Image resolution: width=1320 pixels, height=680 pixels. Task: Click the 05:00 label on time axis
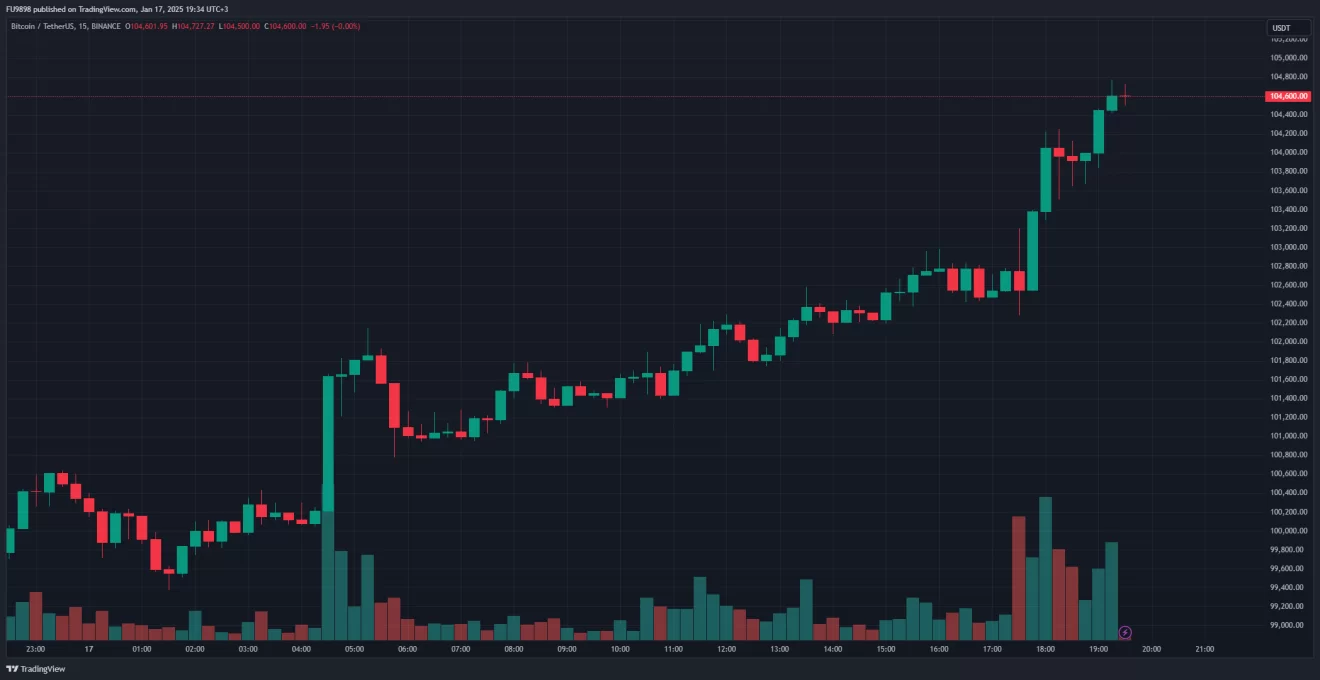pos(354,649)
